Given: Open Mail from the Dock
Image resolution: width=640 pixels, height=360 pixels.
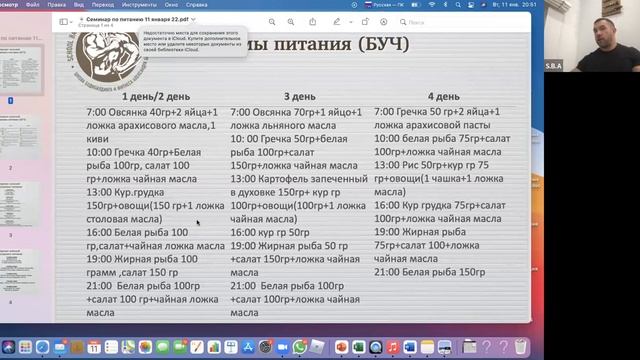Looking at the screenshot, I should [60, 347].
